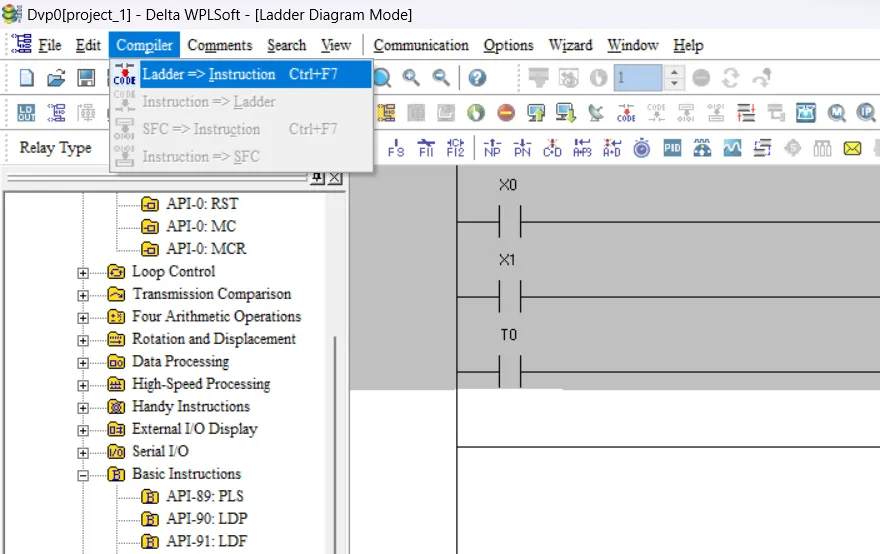Click the red STOP icon
Screen dimensions: 880x554
click(x=506, y=113)
